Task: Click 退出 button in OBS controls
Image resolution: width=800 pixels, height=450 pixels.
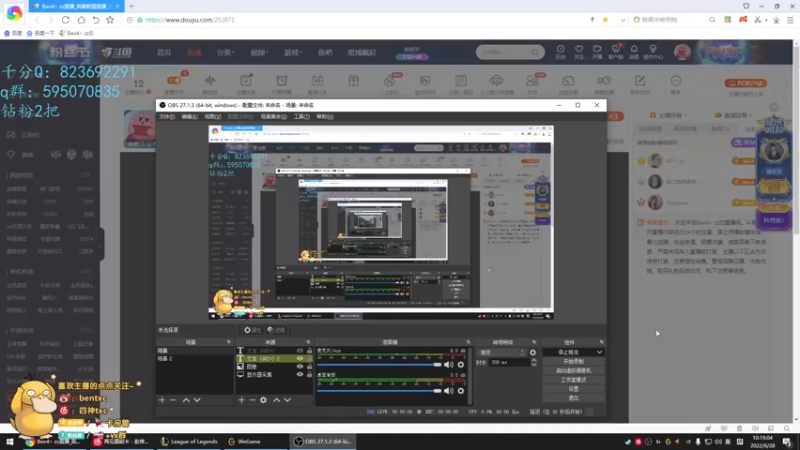Action: coord(573,398)
